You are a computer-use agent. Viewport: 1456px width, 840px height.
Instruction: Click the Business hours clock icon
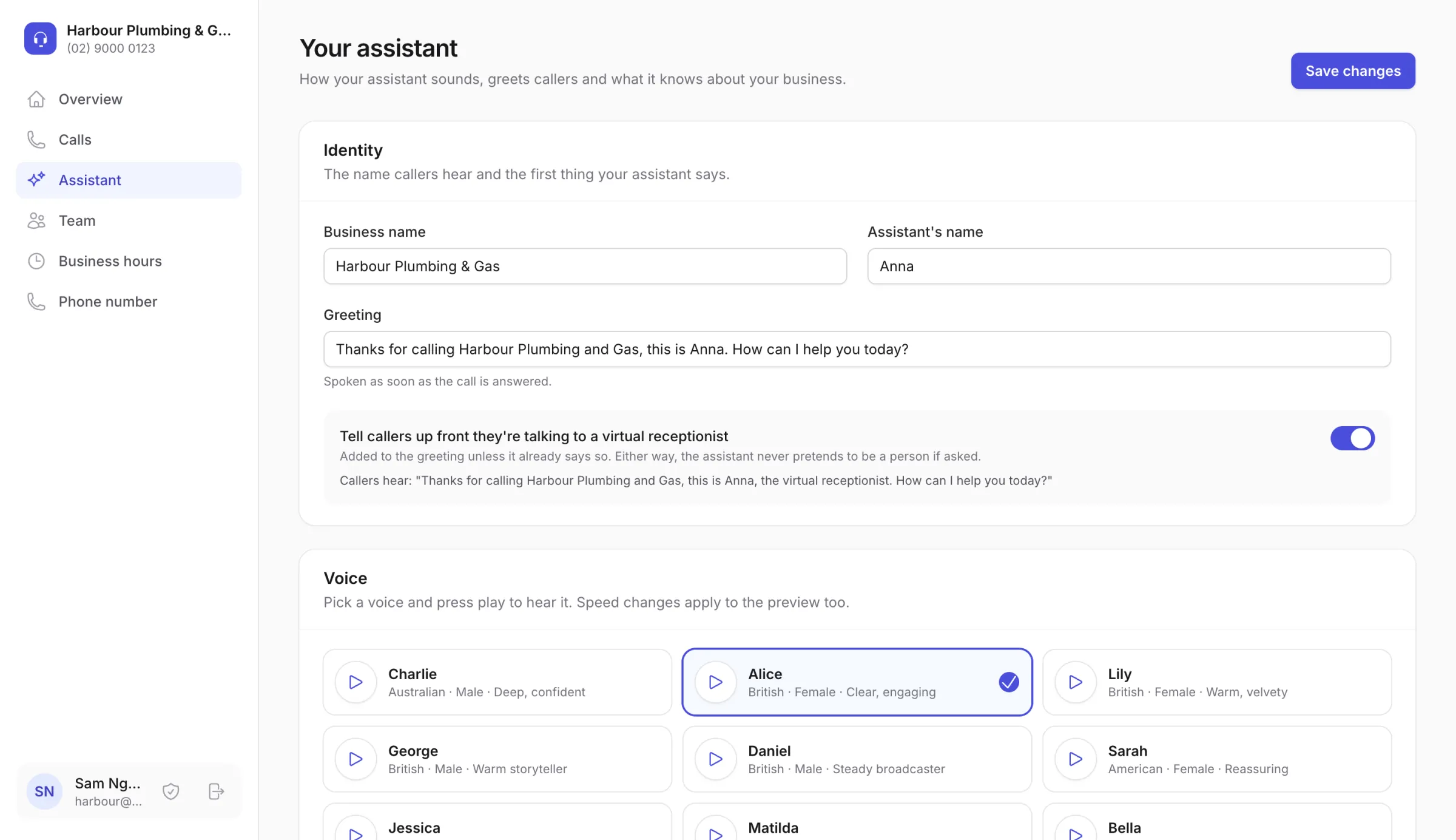tap(36, 261)
